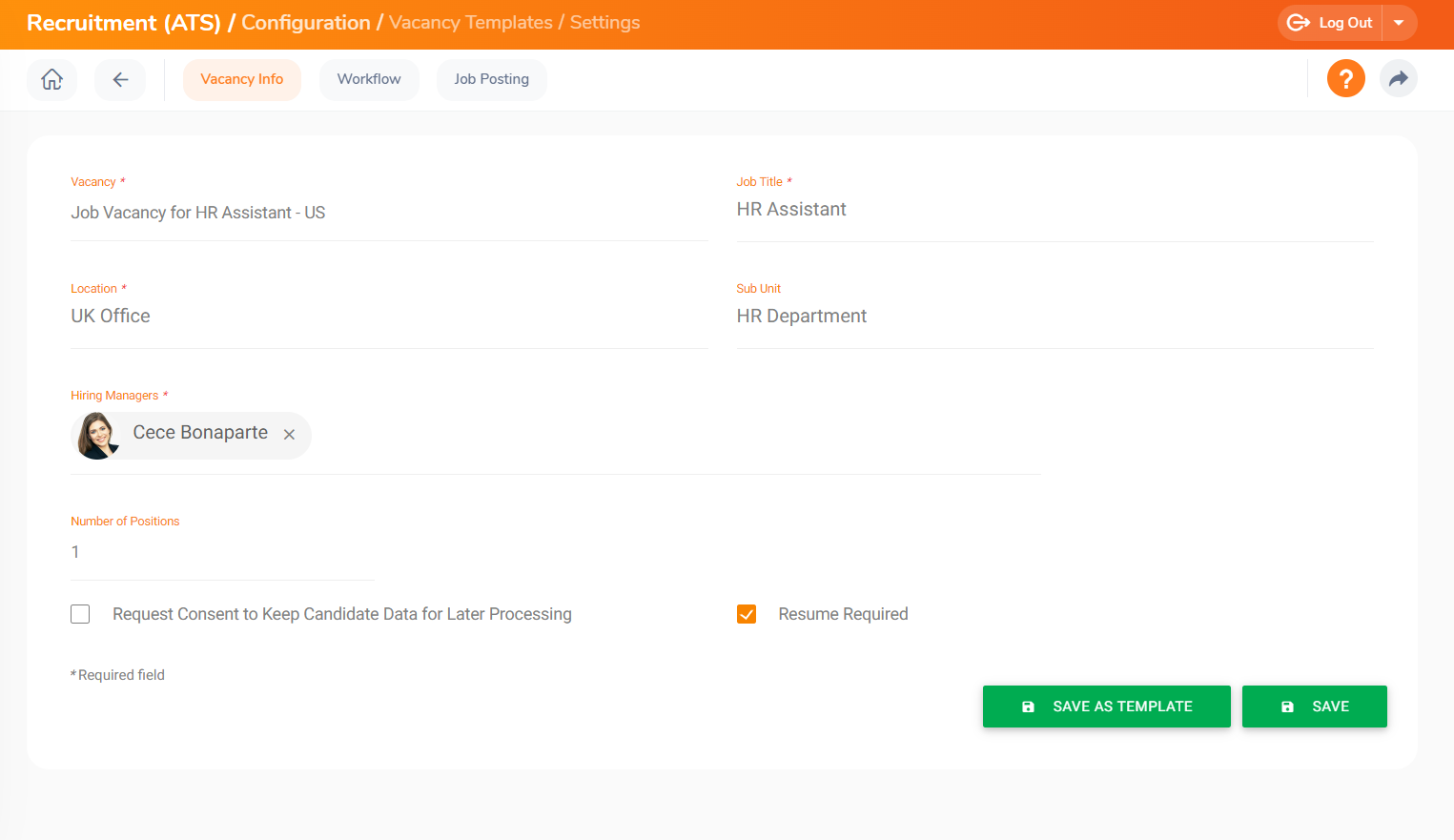Open the Job Posting tab
The height and width of the screenshot is (840, 1454).
[491, 79]
